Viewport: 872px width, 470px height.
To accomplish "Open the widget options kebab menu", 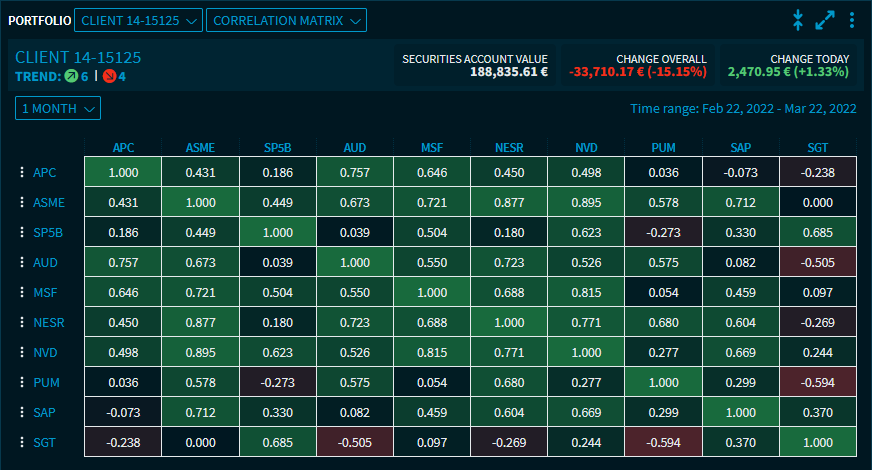I will [x=852, y=20].
